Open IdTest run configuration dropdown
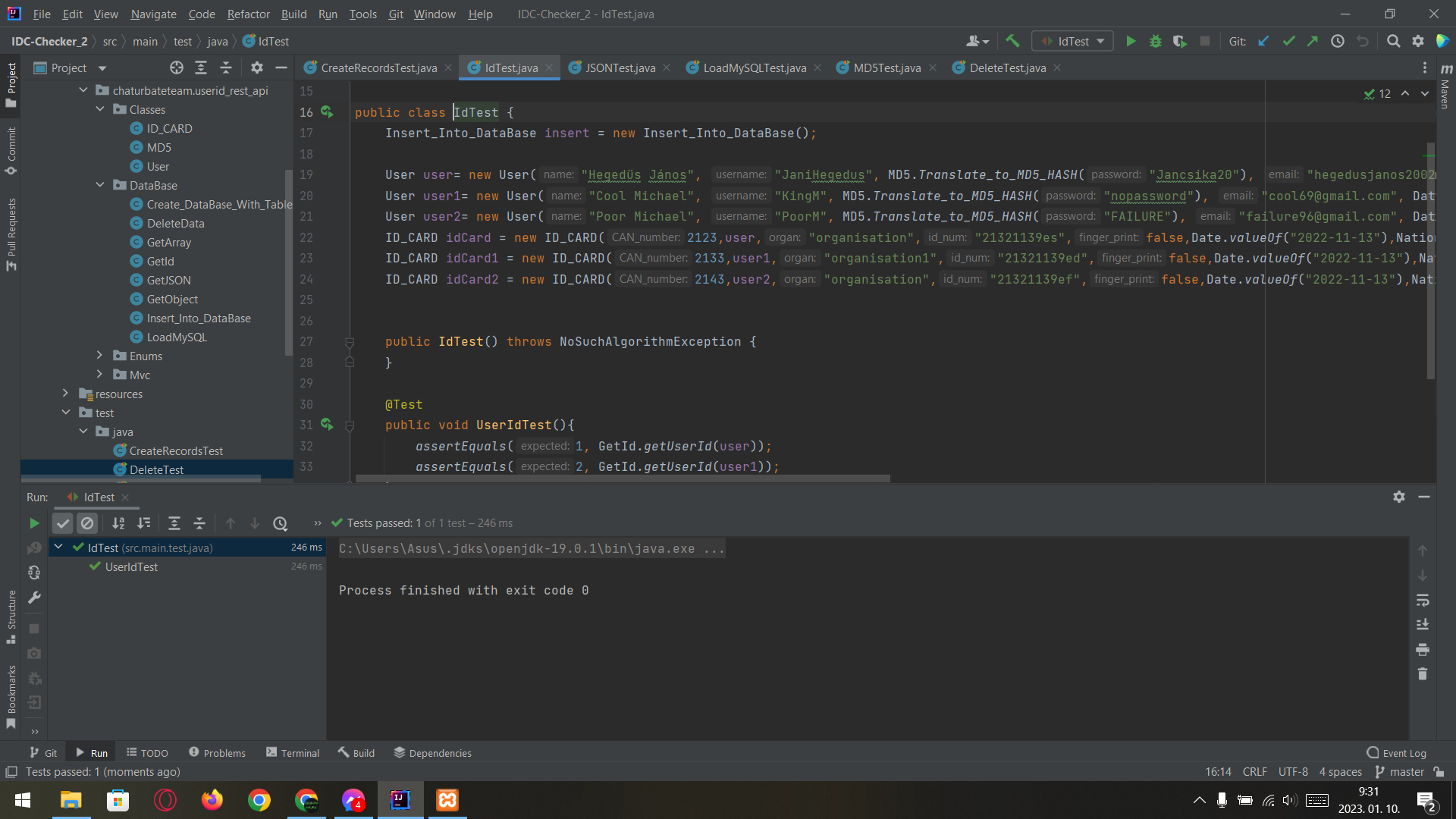 pyautogui.click(x=1072, y=42)
